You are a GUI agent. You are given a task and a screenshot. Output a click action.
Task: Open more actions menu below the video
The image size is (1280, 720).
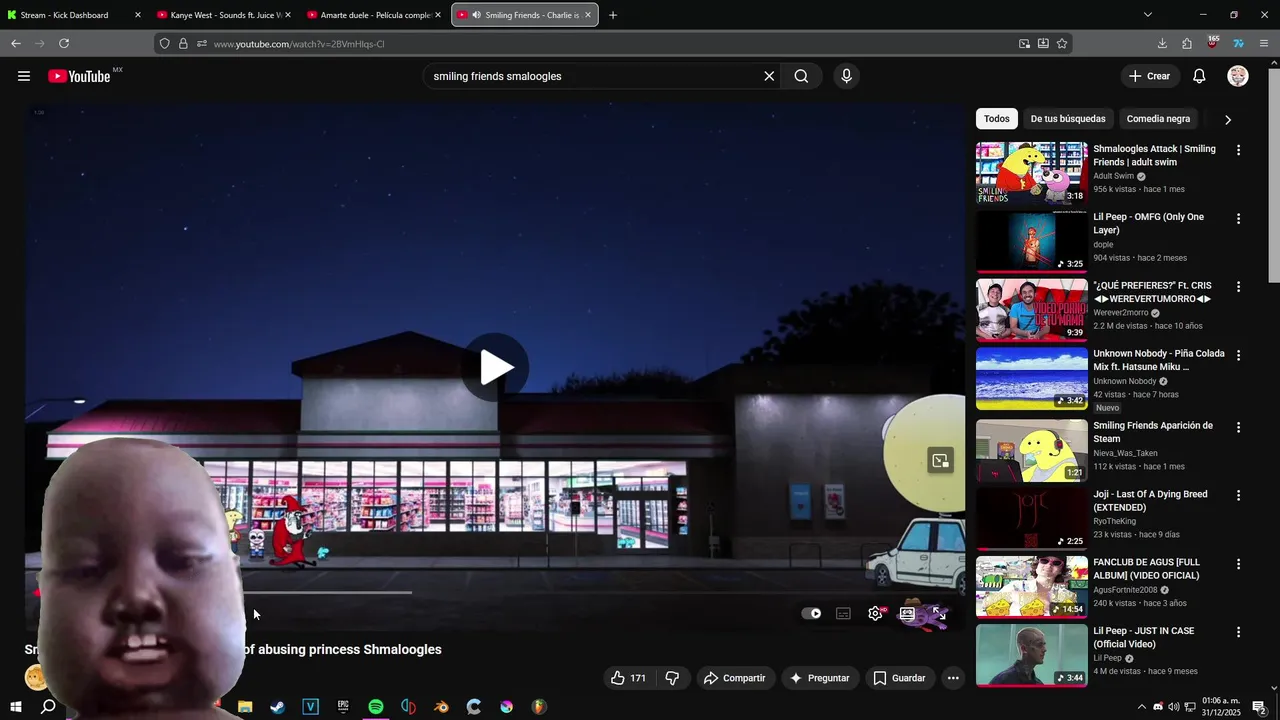[x=953, y=678]
